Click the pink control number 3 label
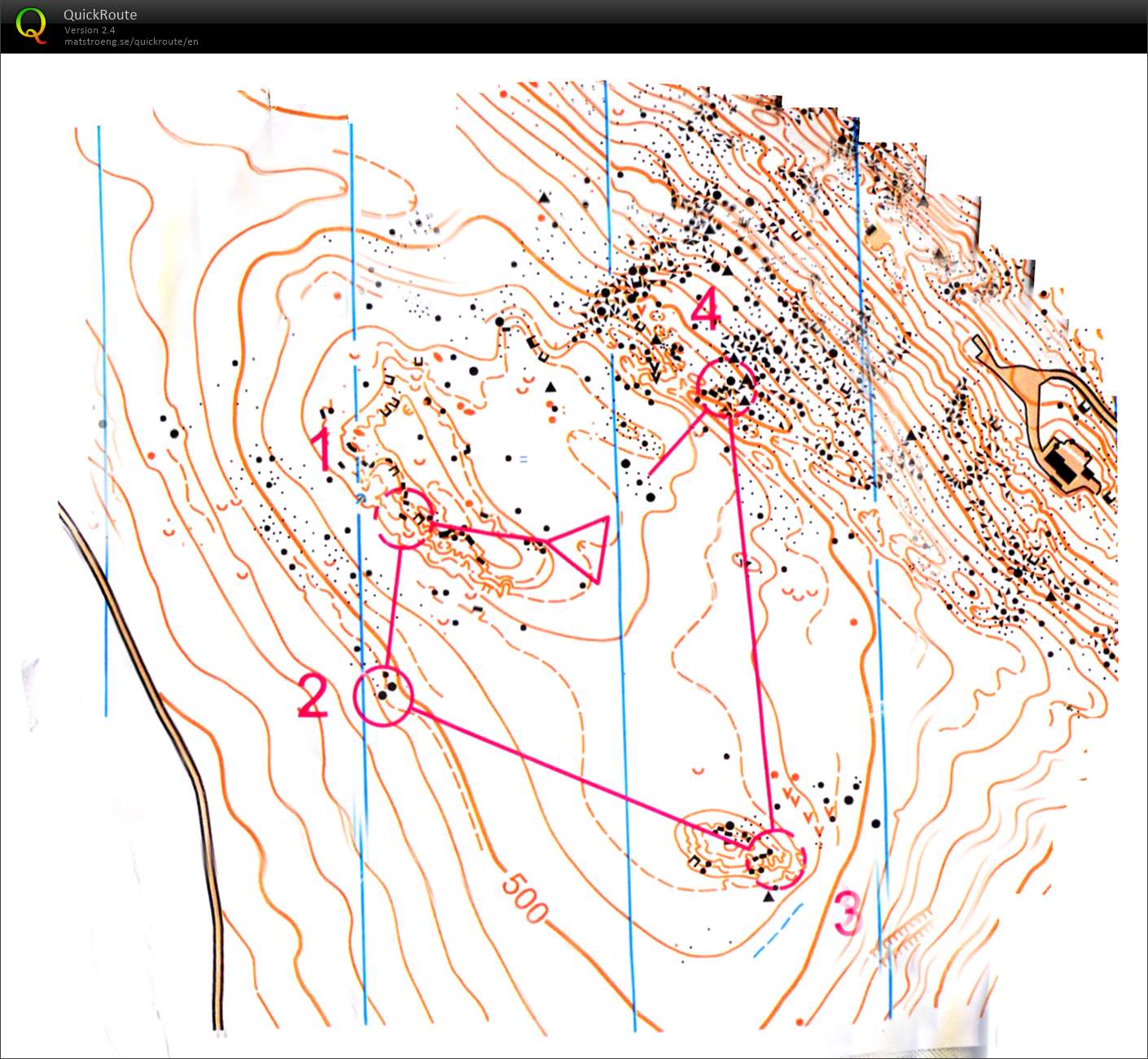 pyautogui.click(x=848, y=912)
